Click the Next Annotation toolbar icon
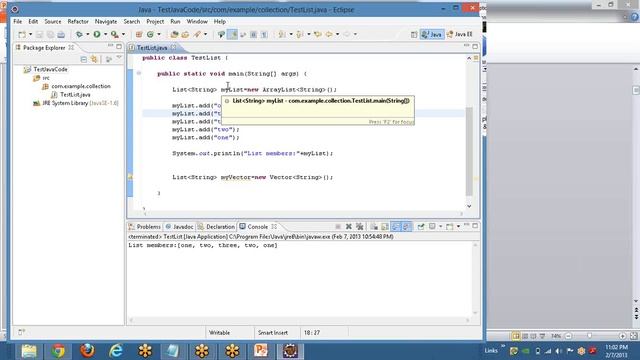This screenshot has height=360, width=640. (282, 35)
